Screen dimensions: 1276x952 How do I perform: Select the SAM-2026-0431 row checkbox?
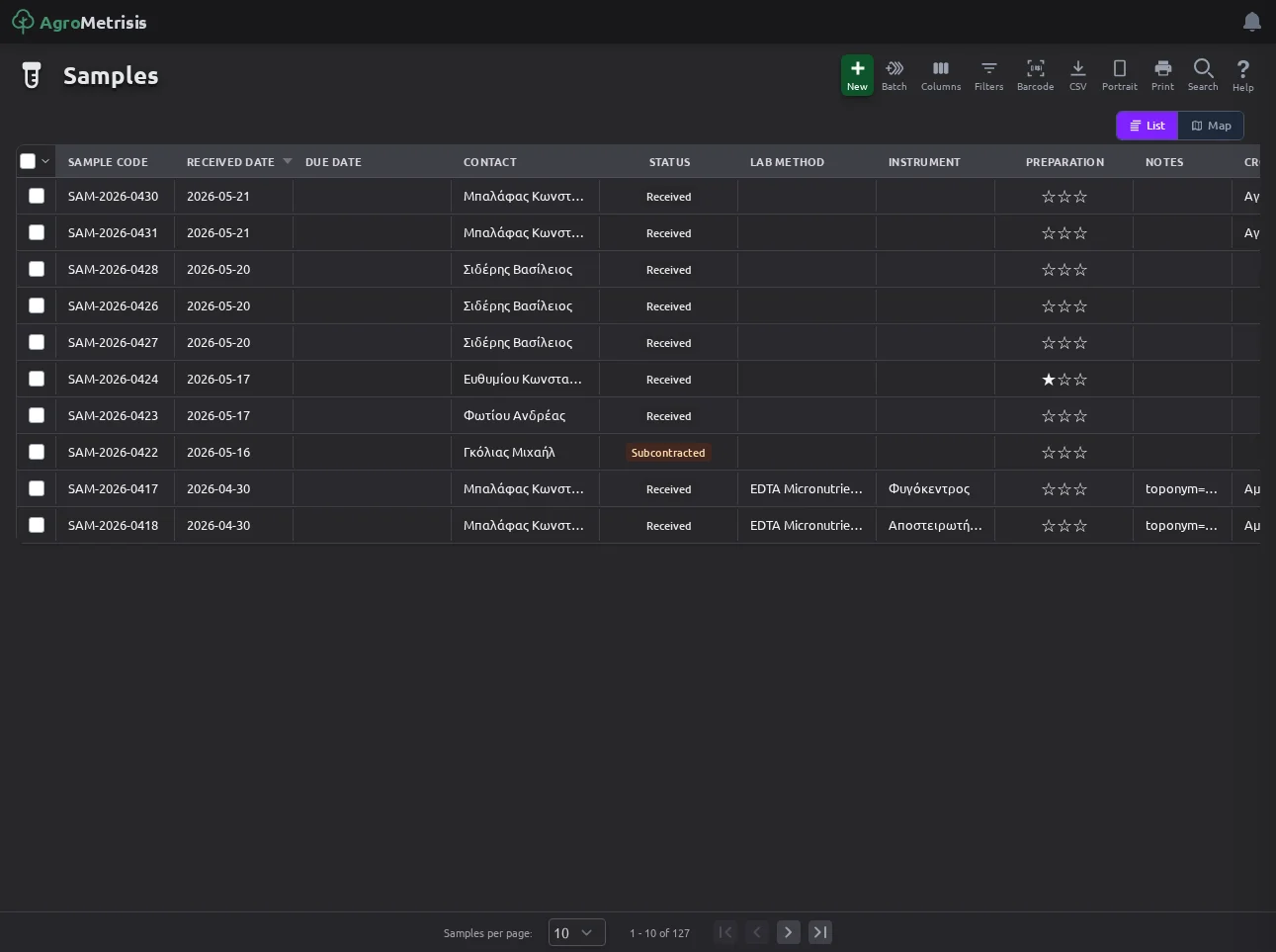tap(37, 232)
